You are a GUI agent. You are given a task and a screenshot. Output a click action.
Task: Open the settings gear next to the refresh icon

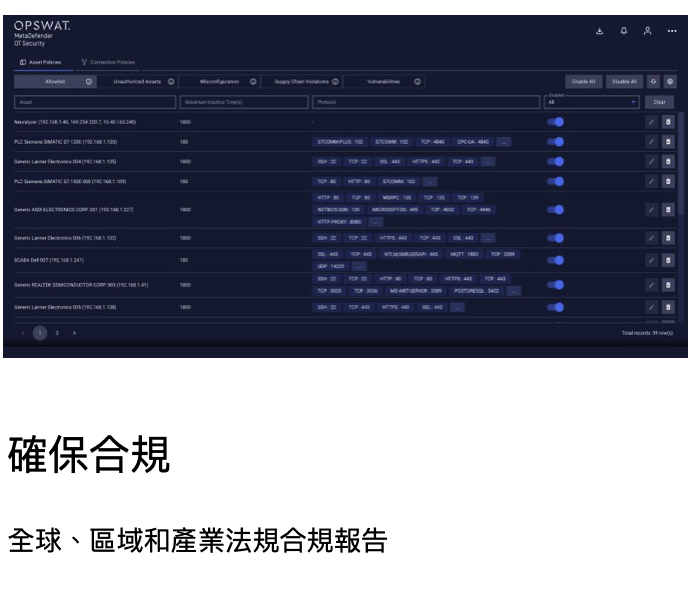pyautogui.click(x=670, y=81)
